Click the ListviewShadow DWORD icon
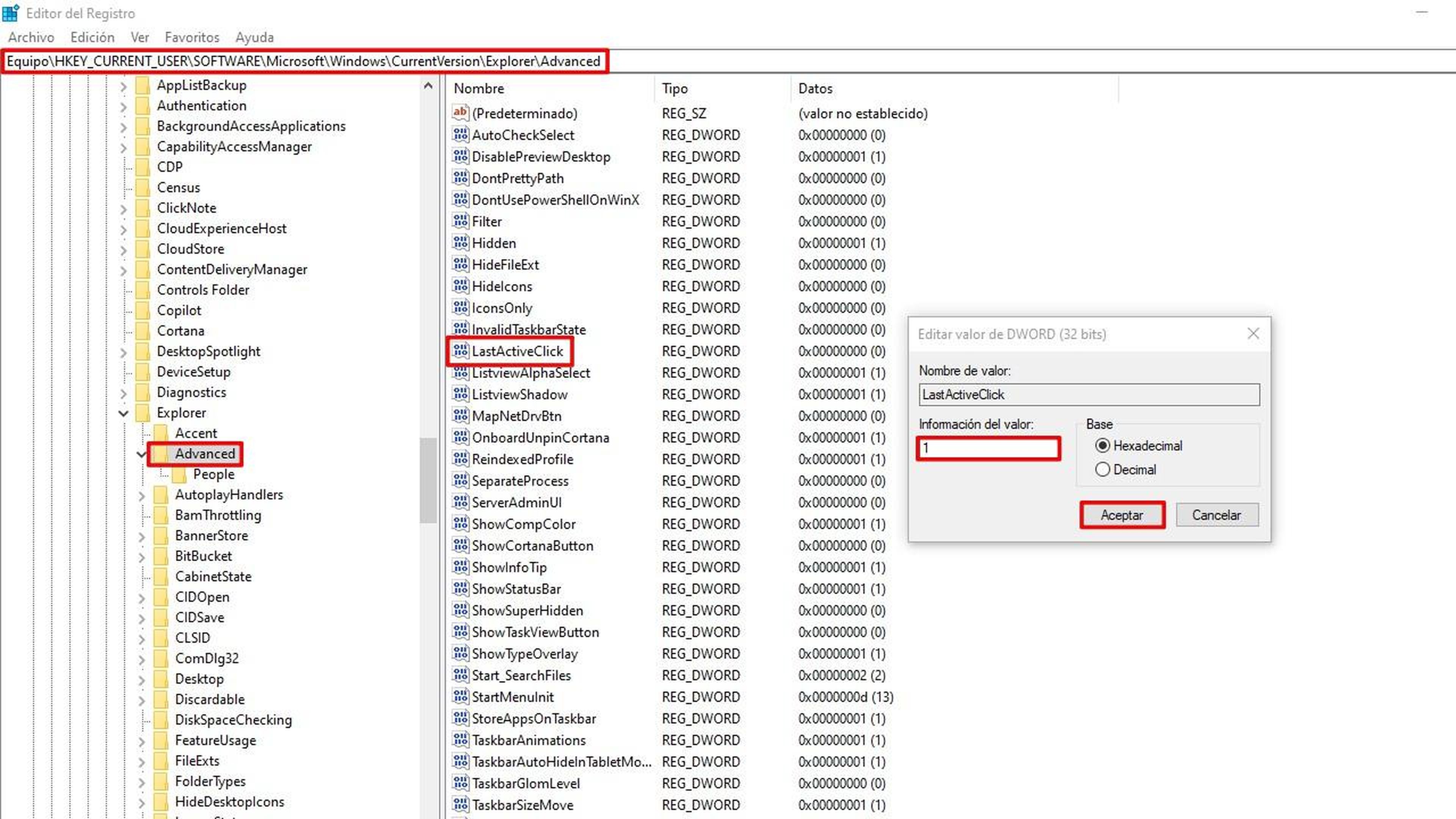This screenshot has width=1456, height=819. 460,394
